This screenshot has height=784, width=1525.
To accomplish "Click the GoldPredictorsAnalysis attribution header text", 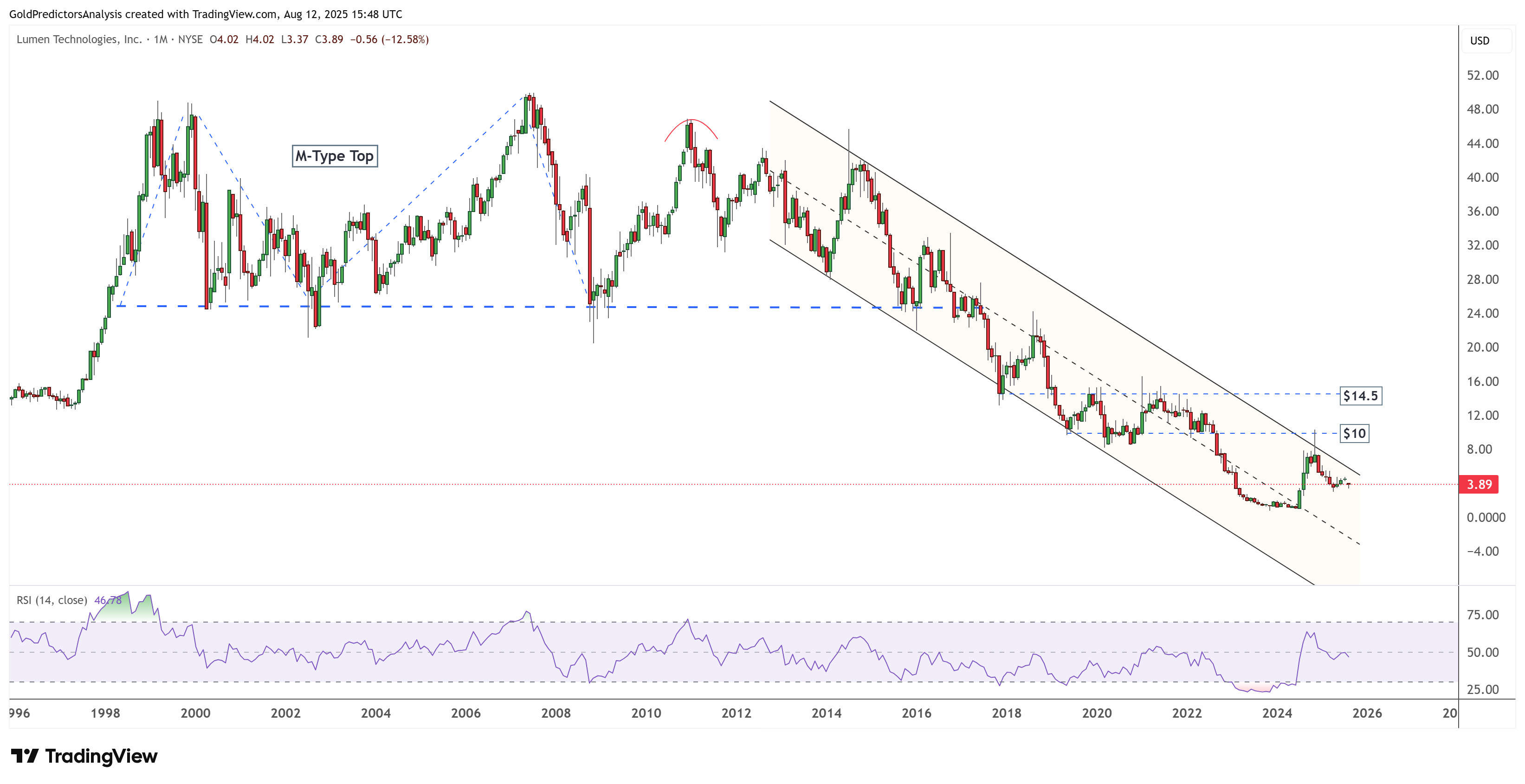I will click(206, 14).
